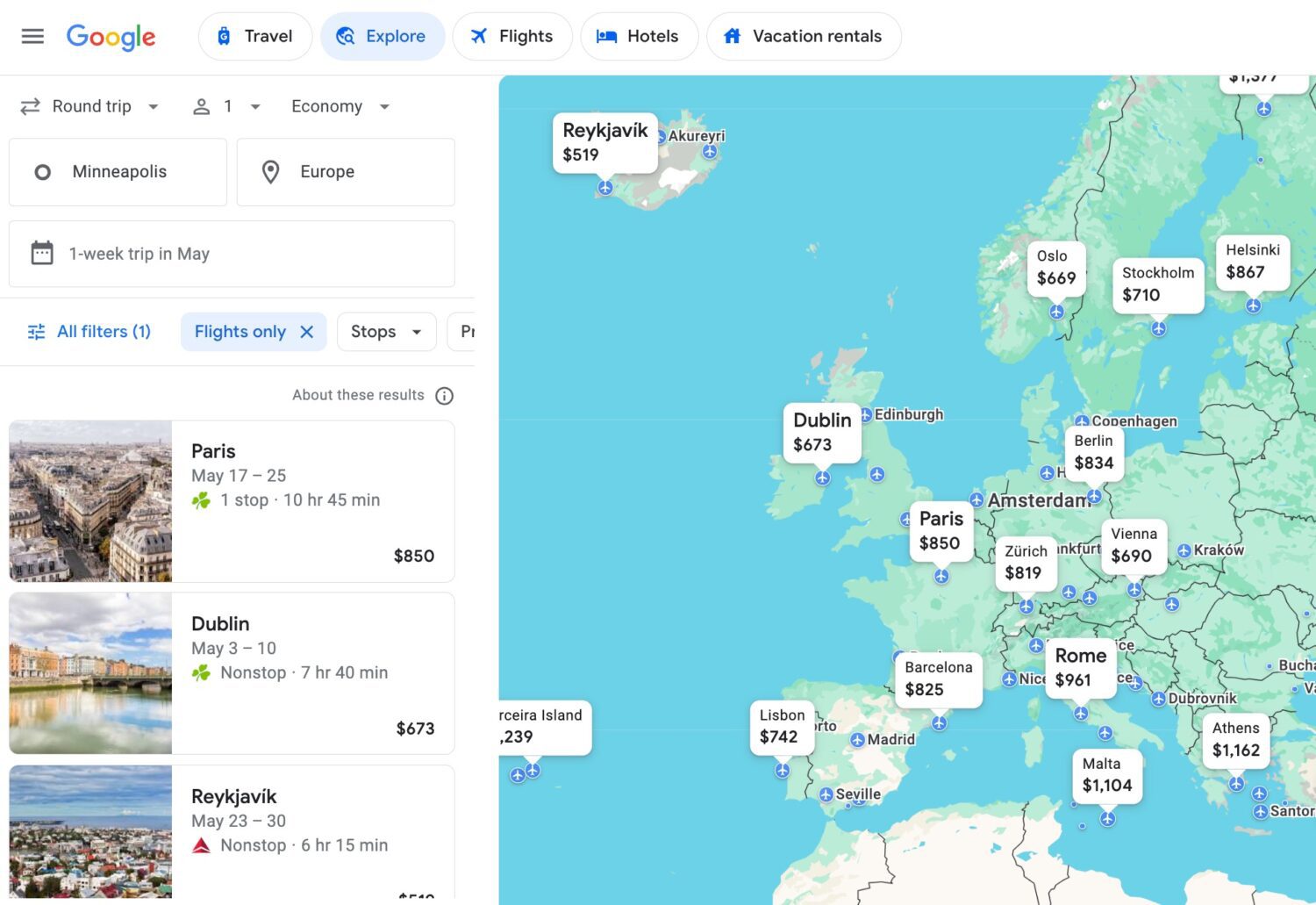This screenshot has width=1316, height=905.
Task: Open the Stops filter dropdown
Action: pos(387,331)
